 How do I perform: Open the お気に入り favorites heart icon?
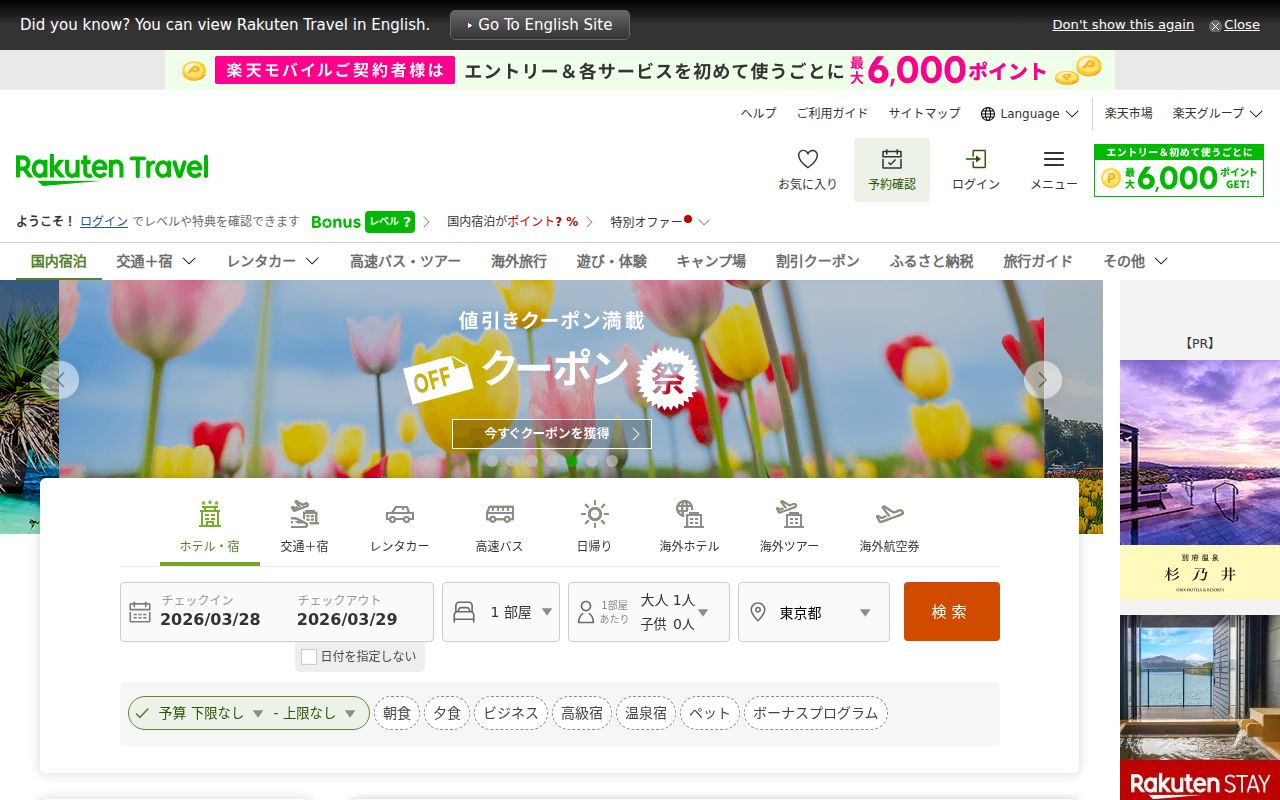coord(808,170)
